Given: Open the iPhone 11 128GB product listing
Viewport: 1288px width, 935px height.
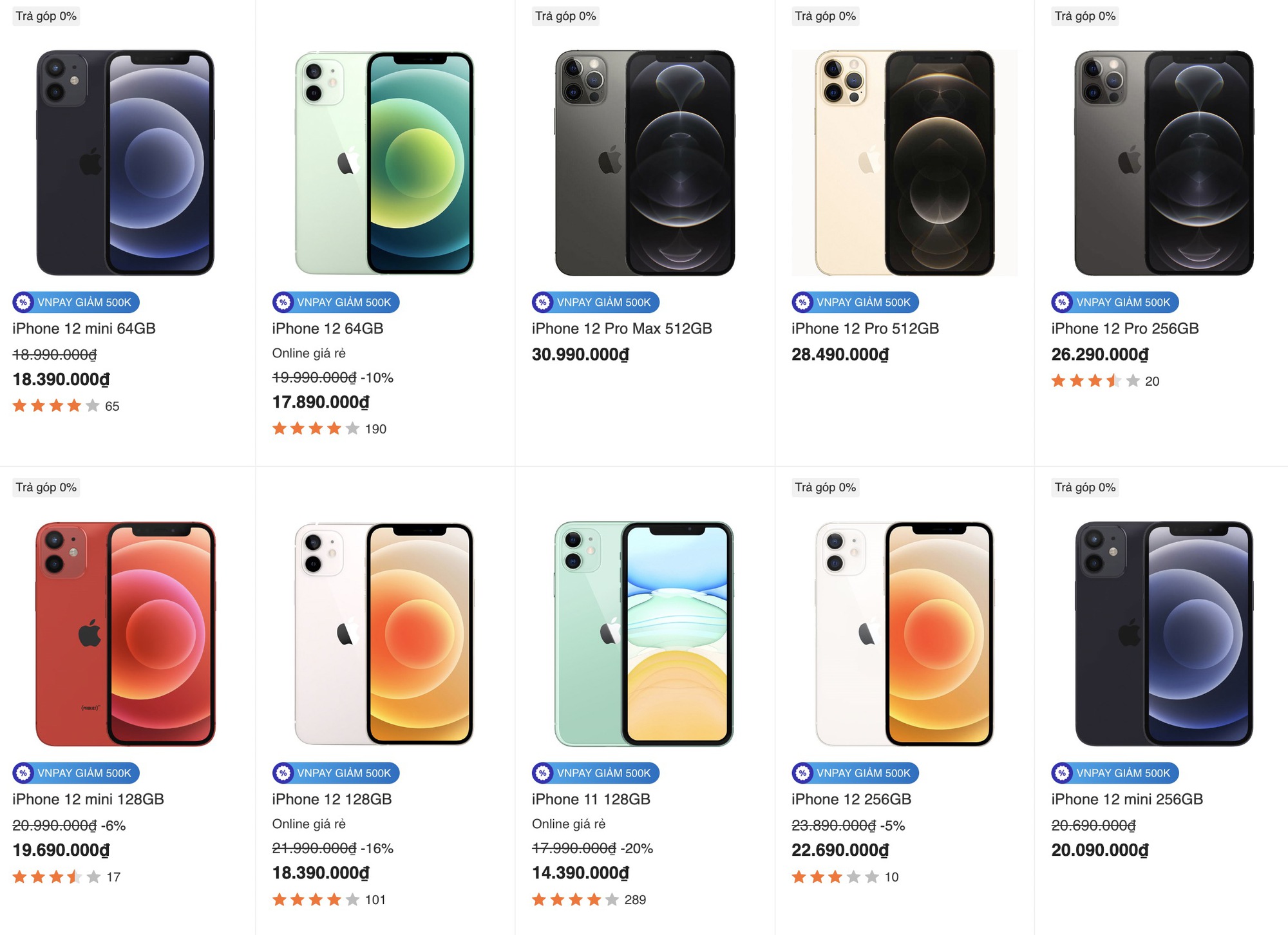Looking at the screenshot, I should coord(590,798).
